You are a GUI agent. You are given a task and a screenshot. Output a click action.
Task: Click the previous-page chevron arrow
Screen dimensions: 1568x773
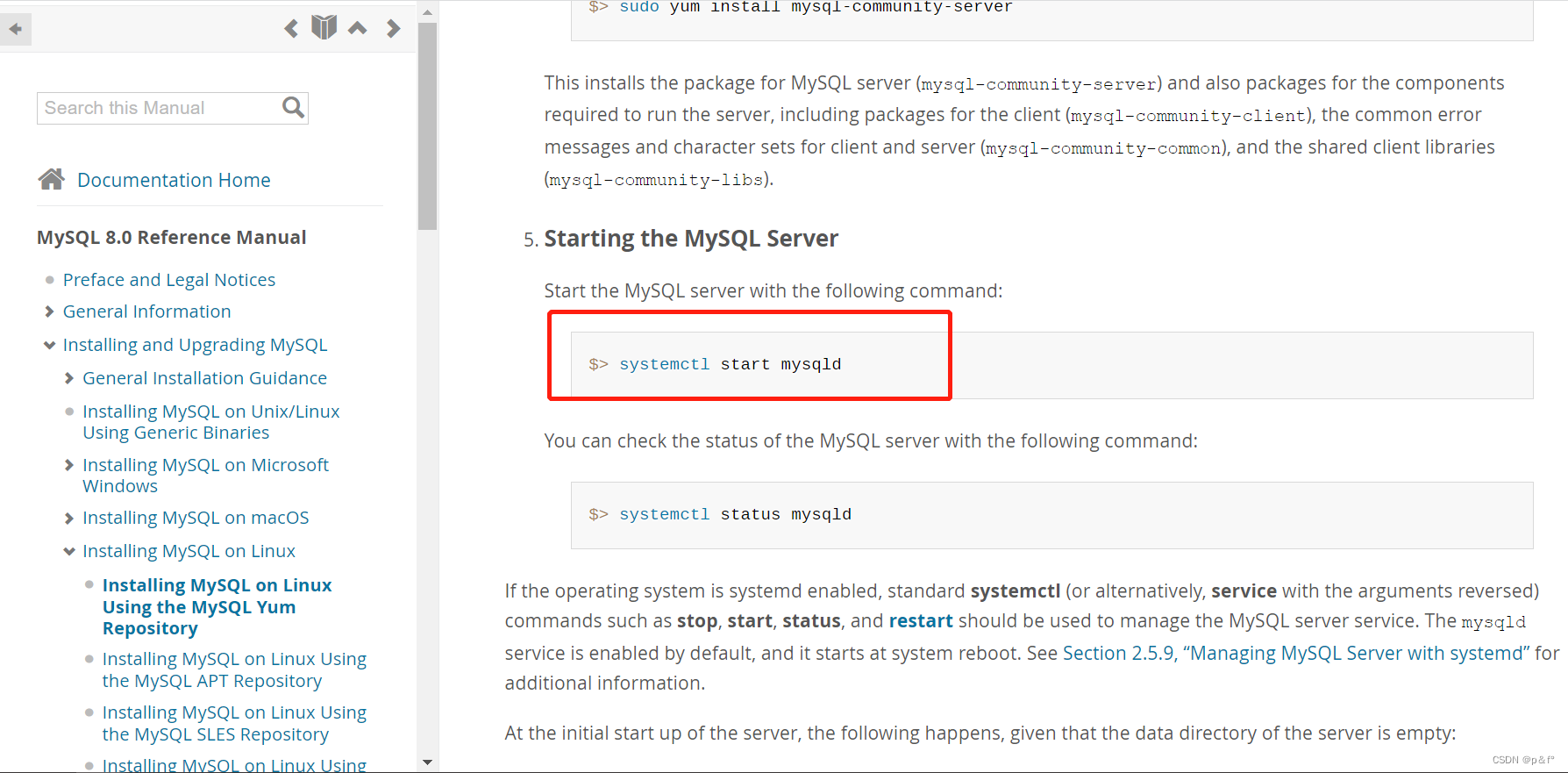(x=290, y=28)
